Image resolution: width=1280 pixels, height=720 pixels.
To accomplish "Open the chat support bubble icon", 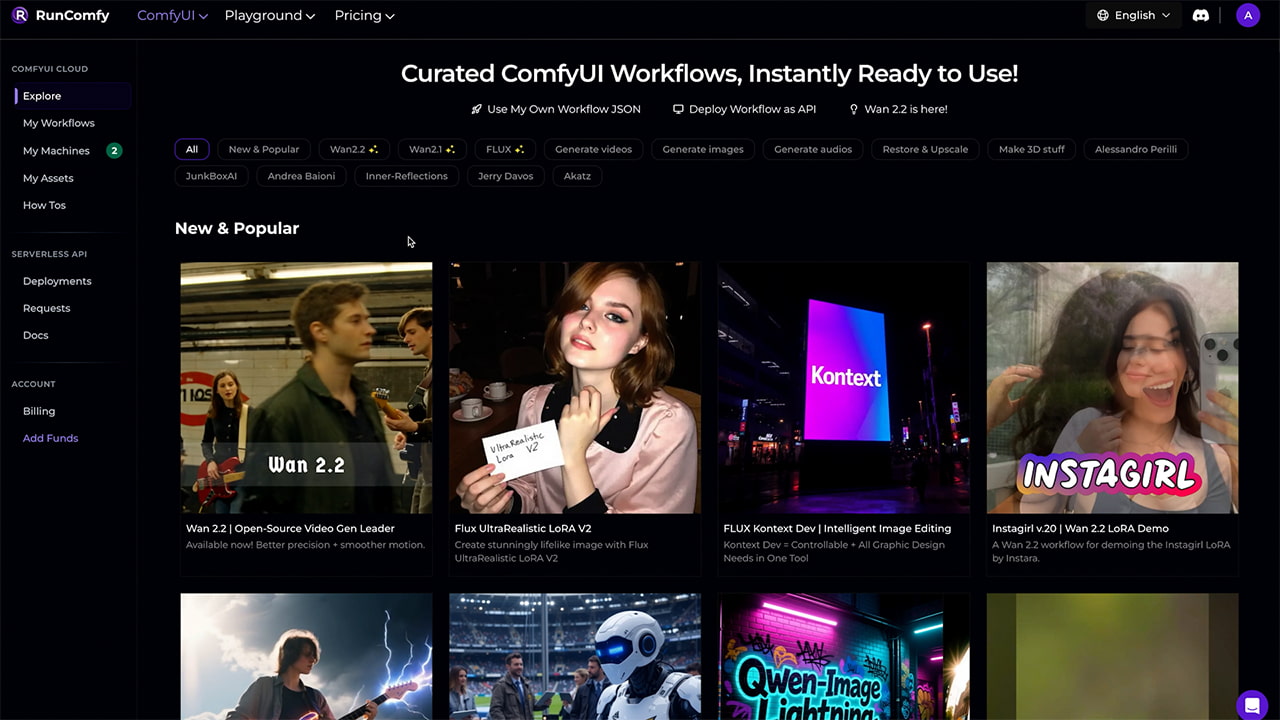I will [1251, 705].
